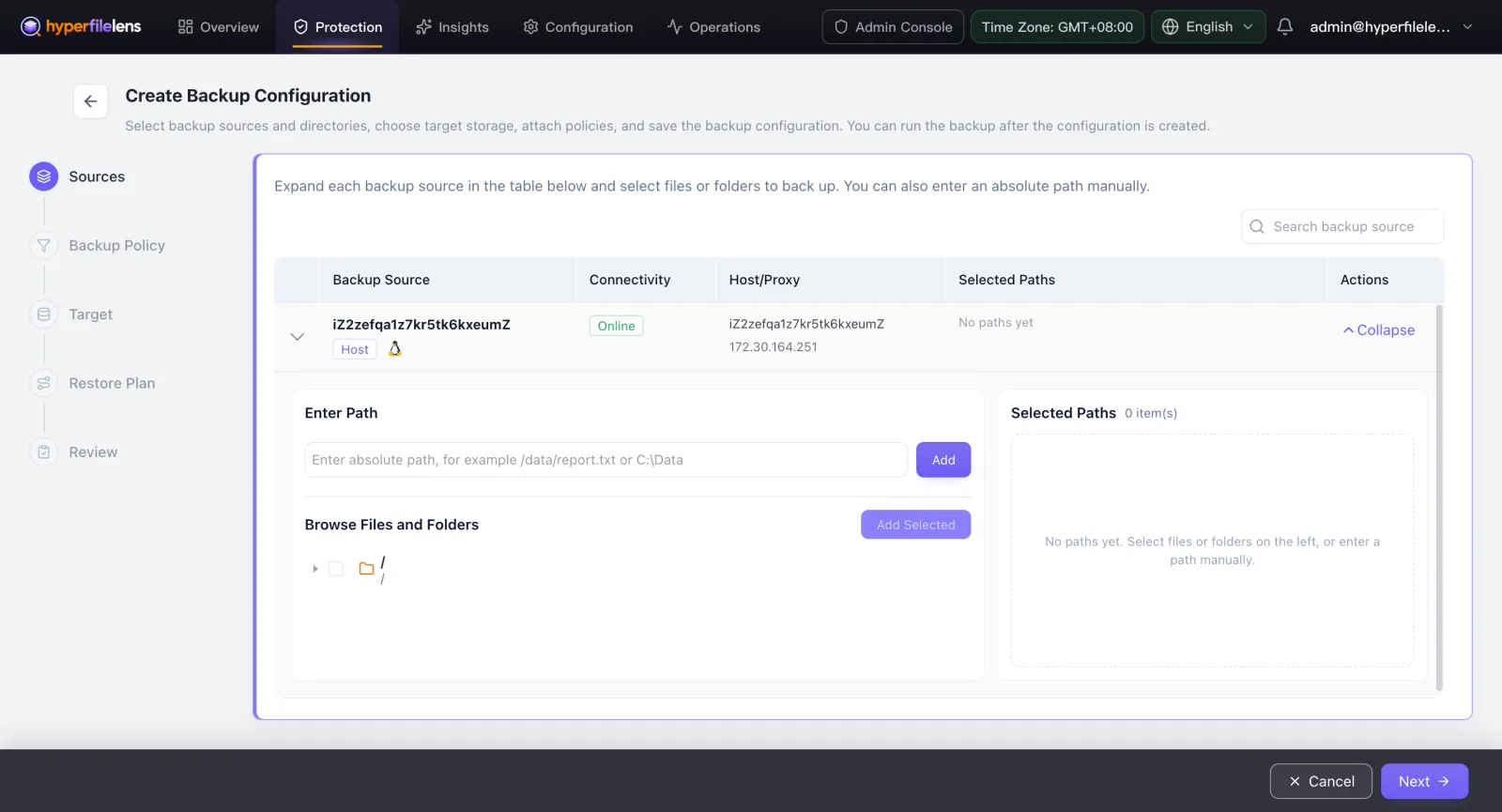Select the Target step icon

click(x=44, y=314)
